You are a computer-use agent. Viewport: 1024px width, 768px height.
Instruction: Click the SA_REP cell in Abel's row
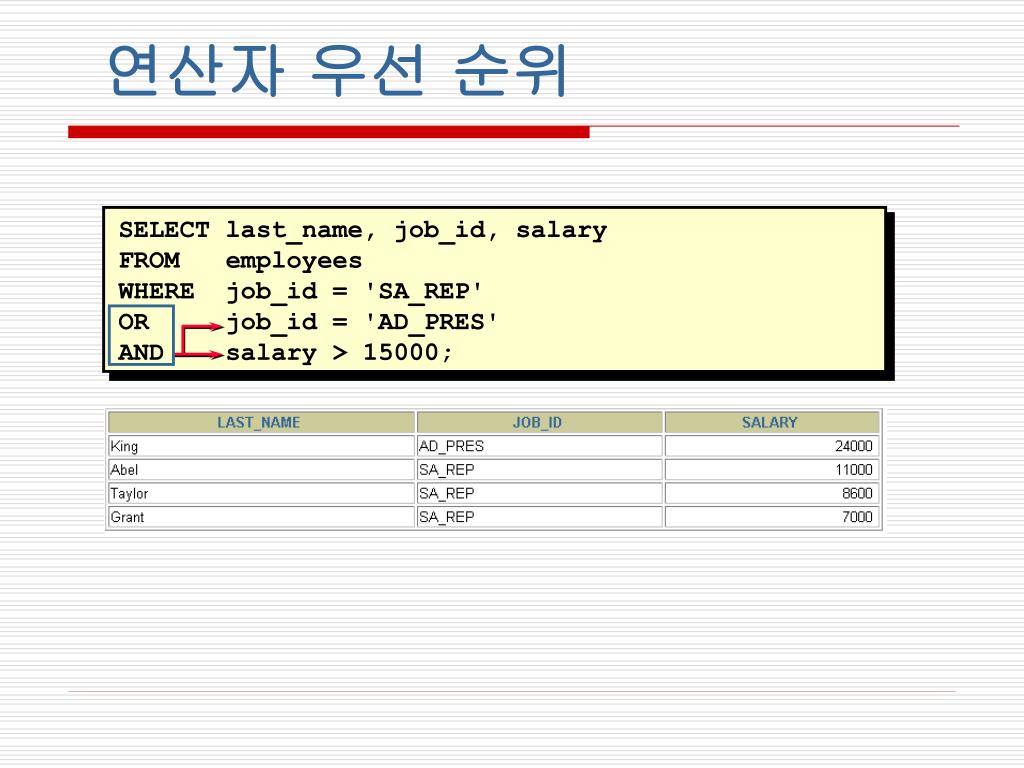click(x=539, y=470)
